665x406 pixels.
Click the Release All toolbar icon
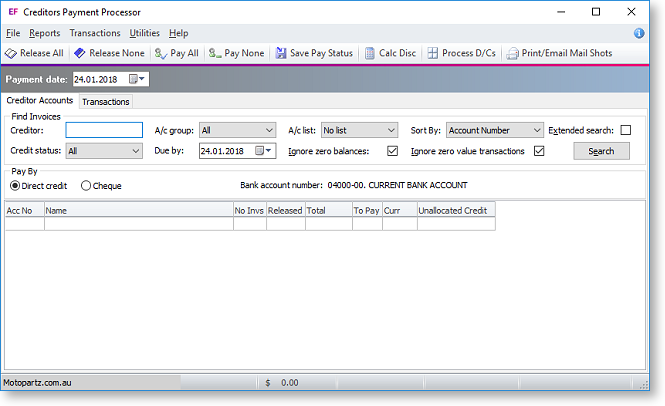(11, 53)
